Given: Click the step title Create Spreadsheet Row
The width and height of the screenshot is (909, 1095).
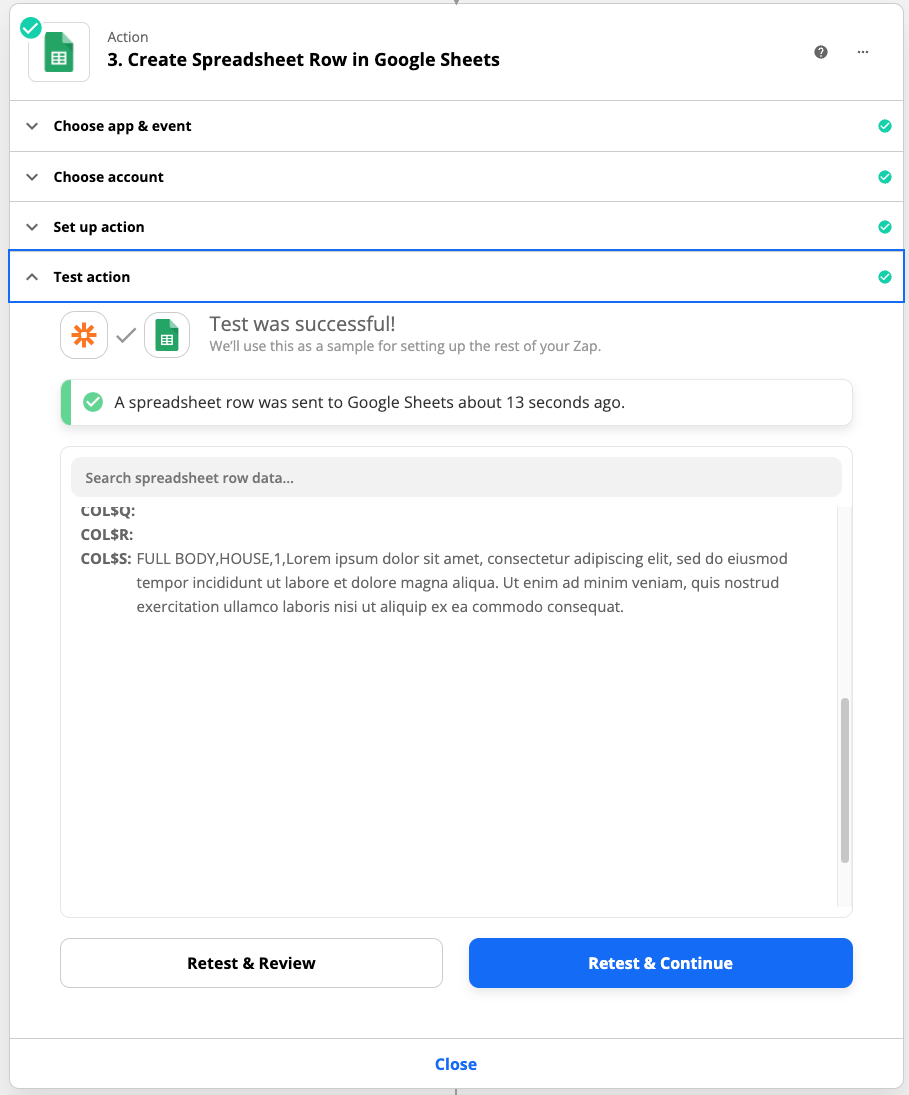Looking at the screenshot, I should 304,60.
